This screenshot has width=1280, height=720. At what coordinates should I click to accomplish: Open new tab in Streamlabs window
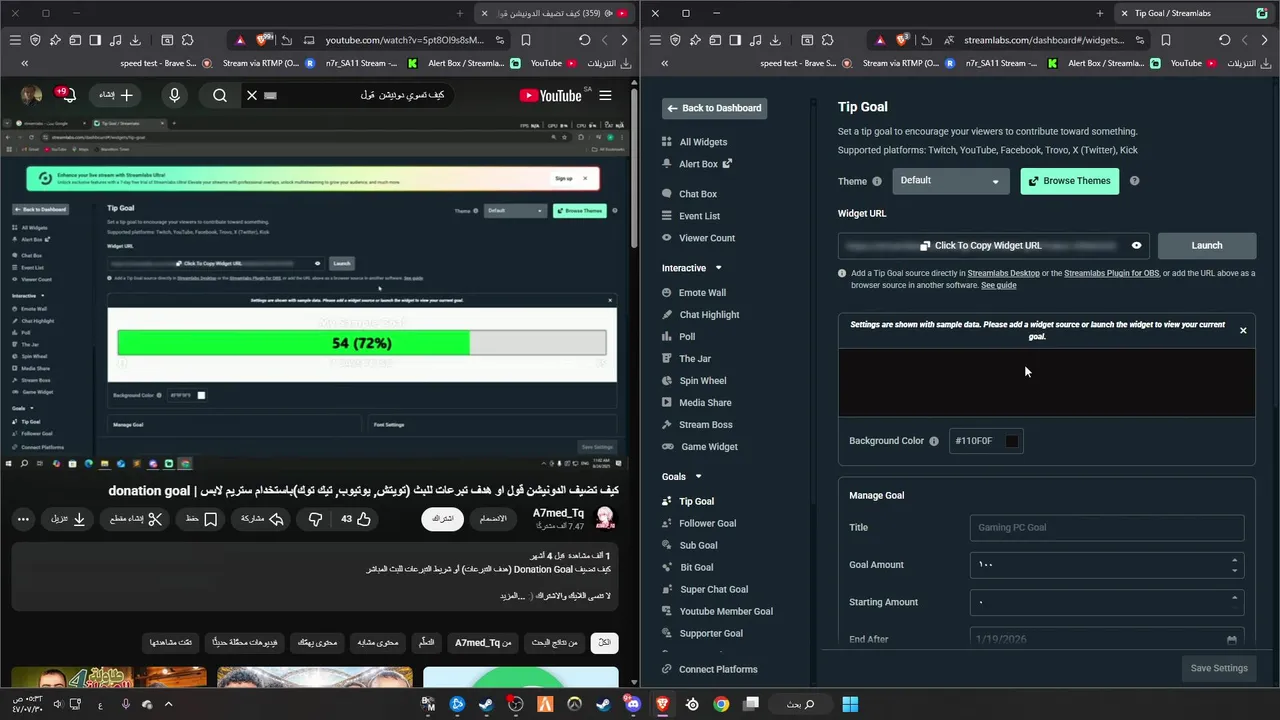point(1099,13)
